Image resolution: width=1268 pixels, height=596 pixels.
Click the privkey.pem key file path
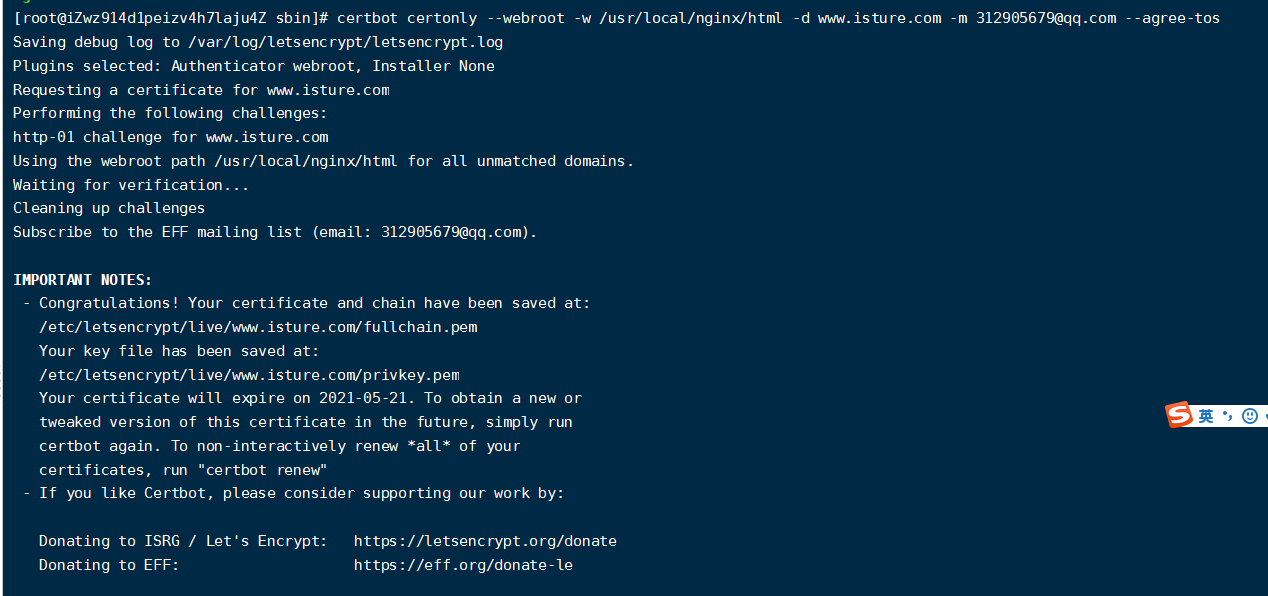point(249,375)
